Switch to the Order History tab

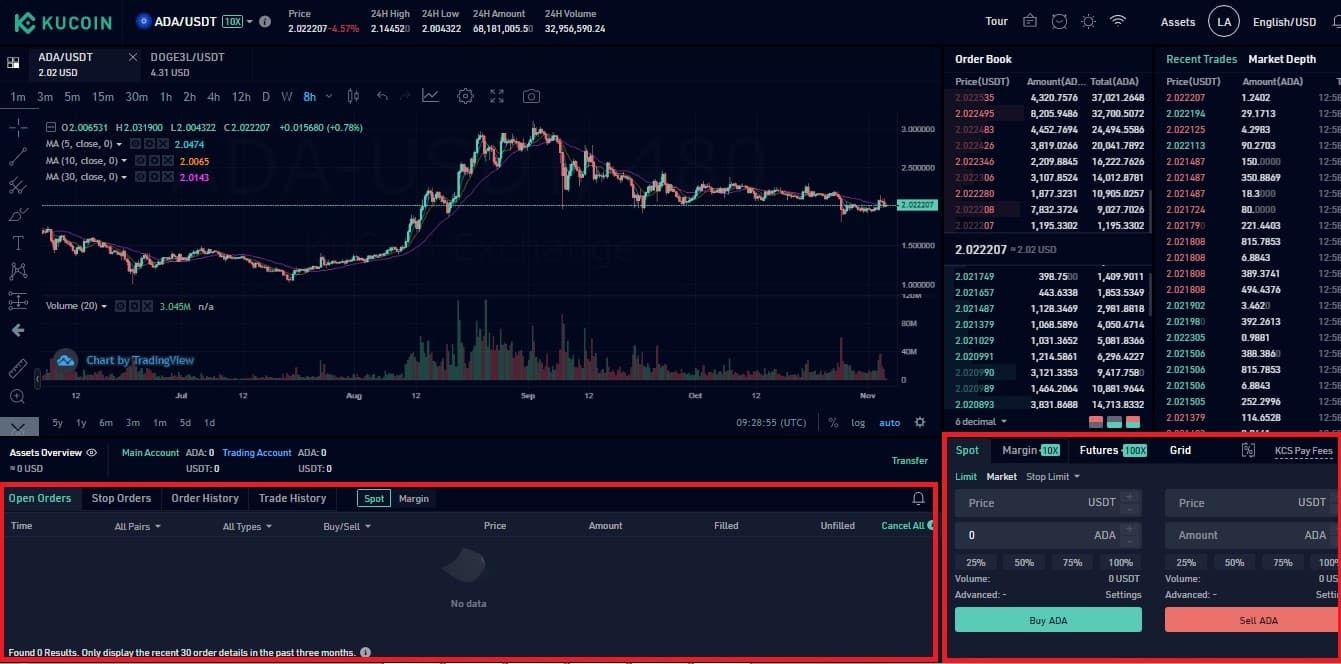point(205,498)
